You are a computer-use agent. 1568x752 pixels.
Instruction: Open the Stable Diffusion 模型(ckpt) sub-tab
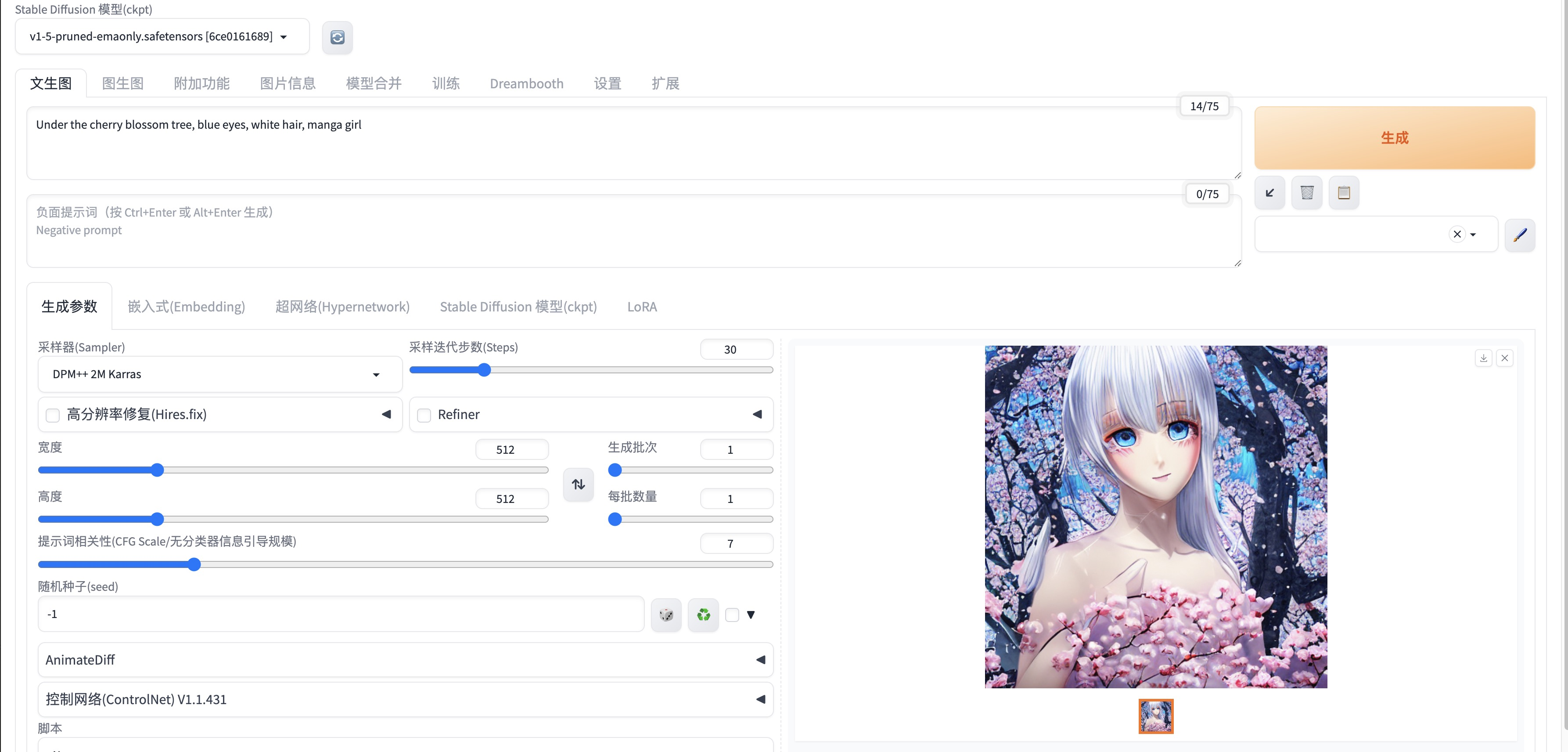[518, 307]
